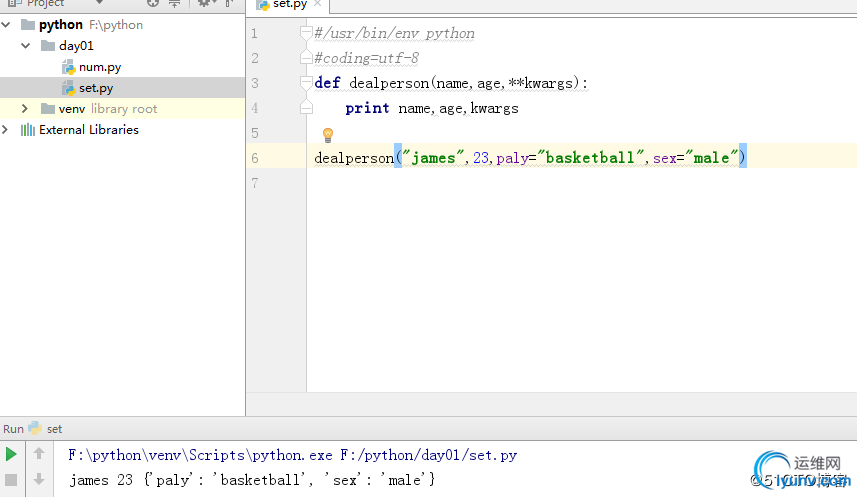
Task: Click the def keyword on line 3
Action: 327,83
